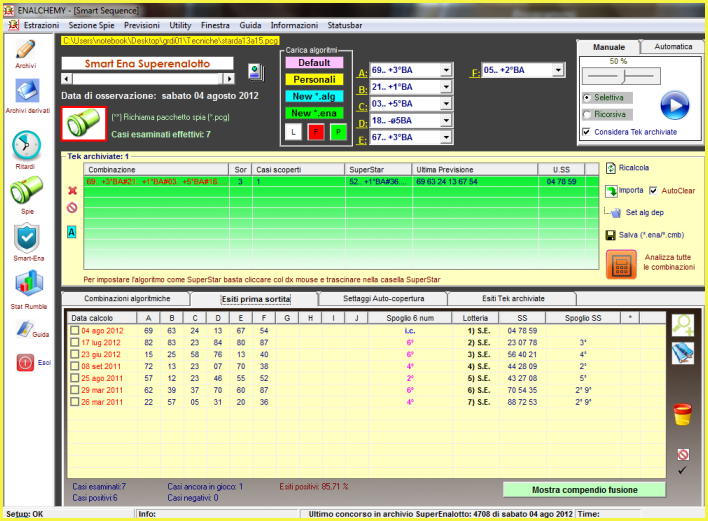Click the black checkmark icon

pos(682,470)
